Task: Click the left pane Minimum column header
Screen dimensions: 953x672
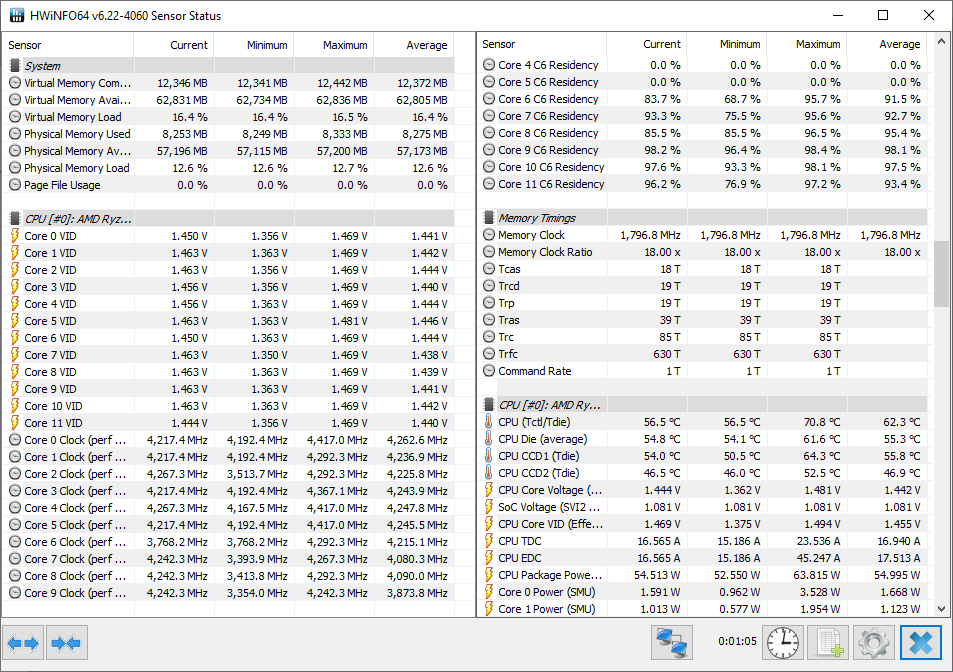Action: tap(254, 45)
